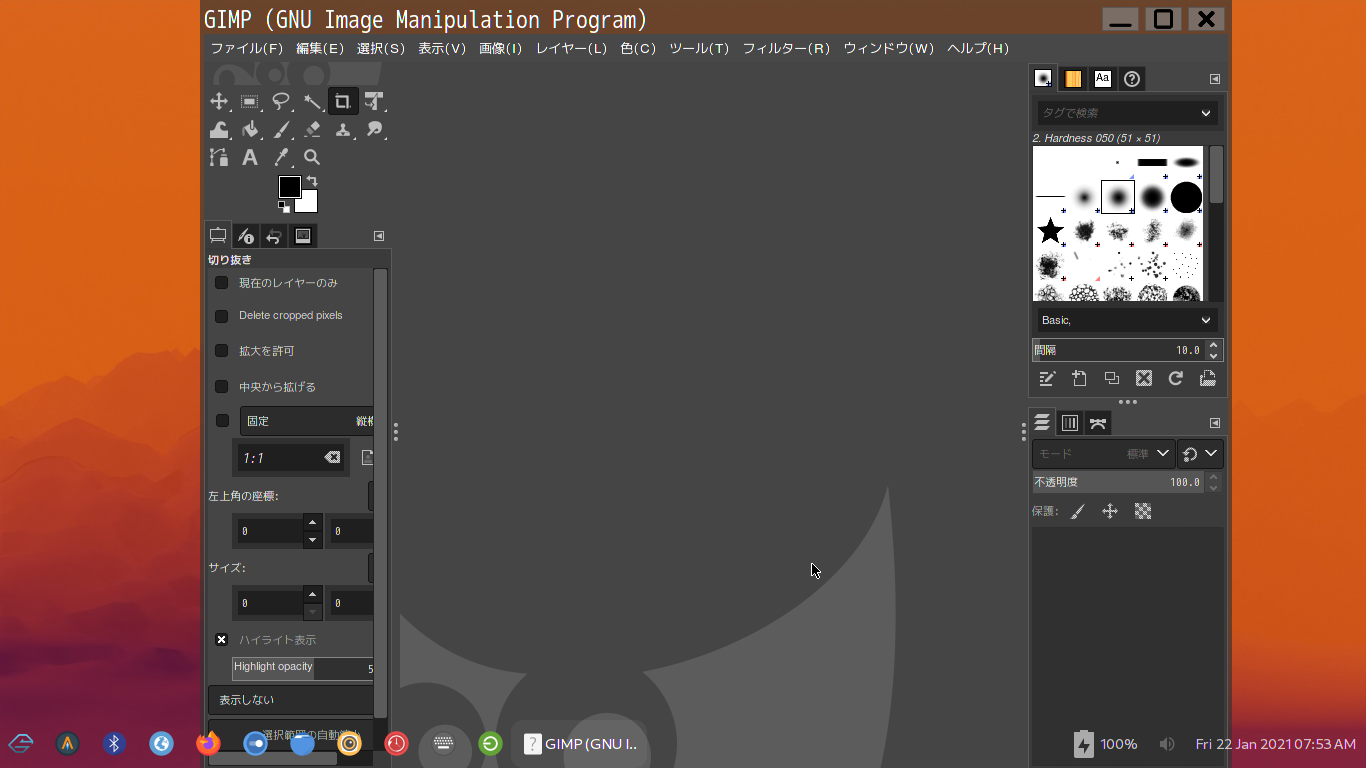This screenshot has width=1366, height=768.
Task: Toggle the 固定 aspect ratio checkbox
Action: (222, 421)
